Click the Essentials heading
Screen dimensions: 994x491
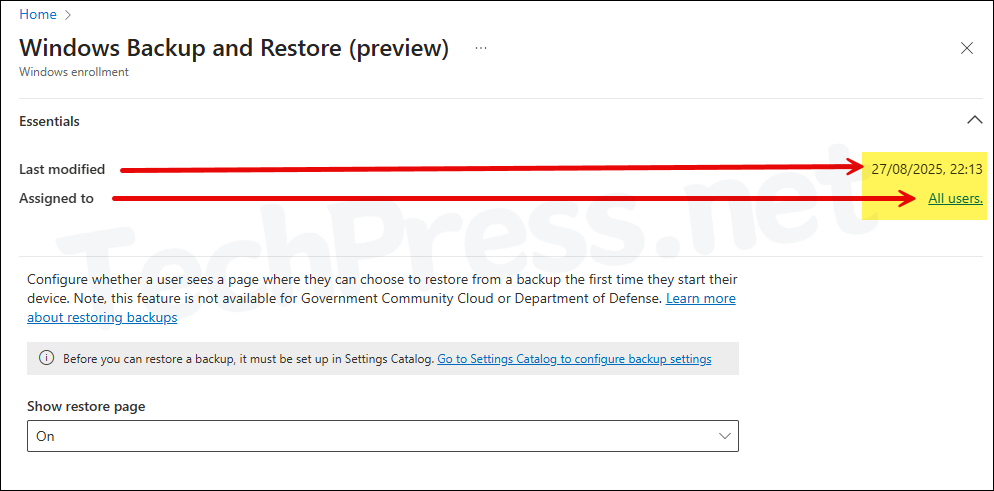[x=49, y=121]
